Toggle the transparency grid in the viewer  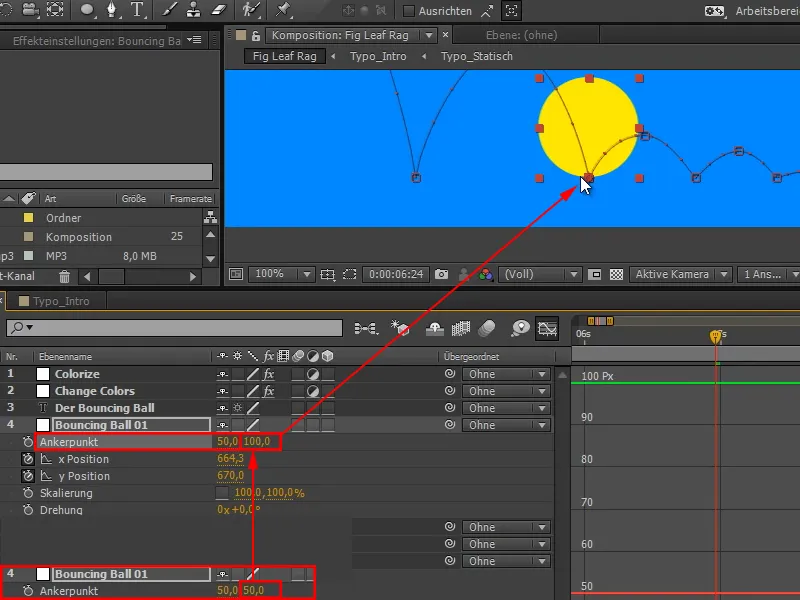click(617, 274)
